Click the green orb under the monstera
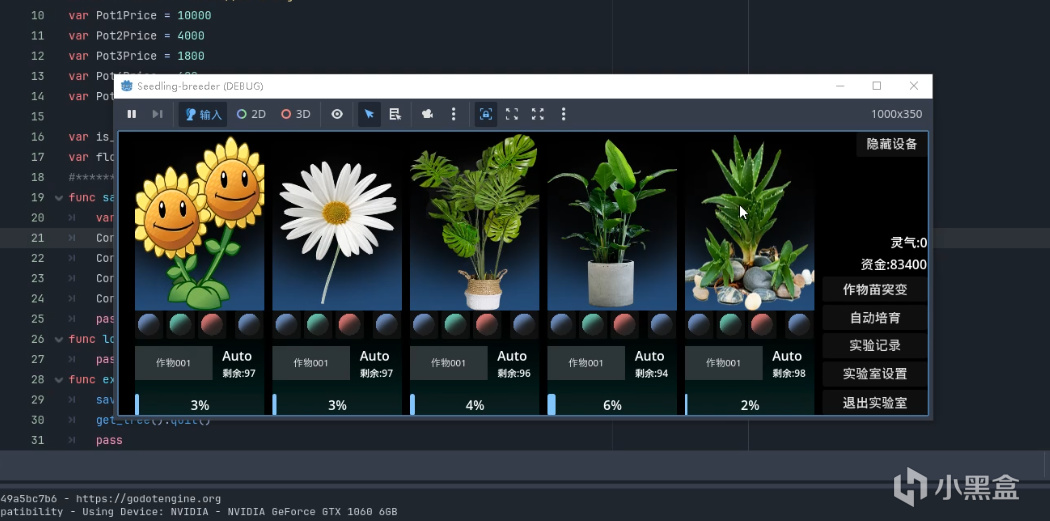Image resolution: width=1050 pixels, height=521 pixels. click(x=455, y=325)
